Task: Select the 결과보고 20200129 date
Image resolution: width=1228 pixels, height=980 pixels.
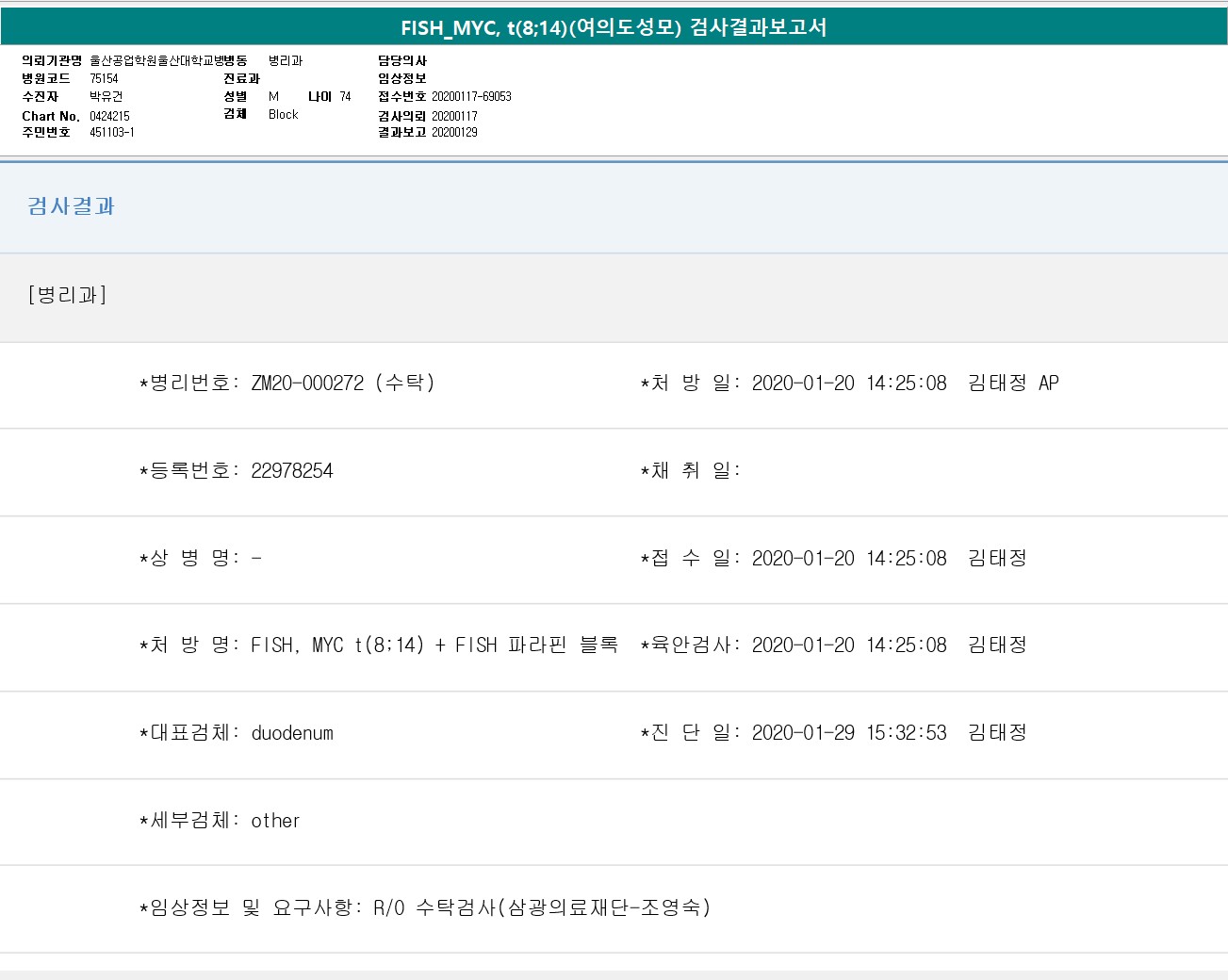Action: (x=454, y=132)
